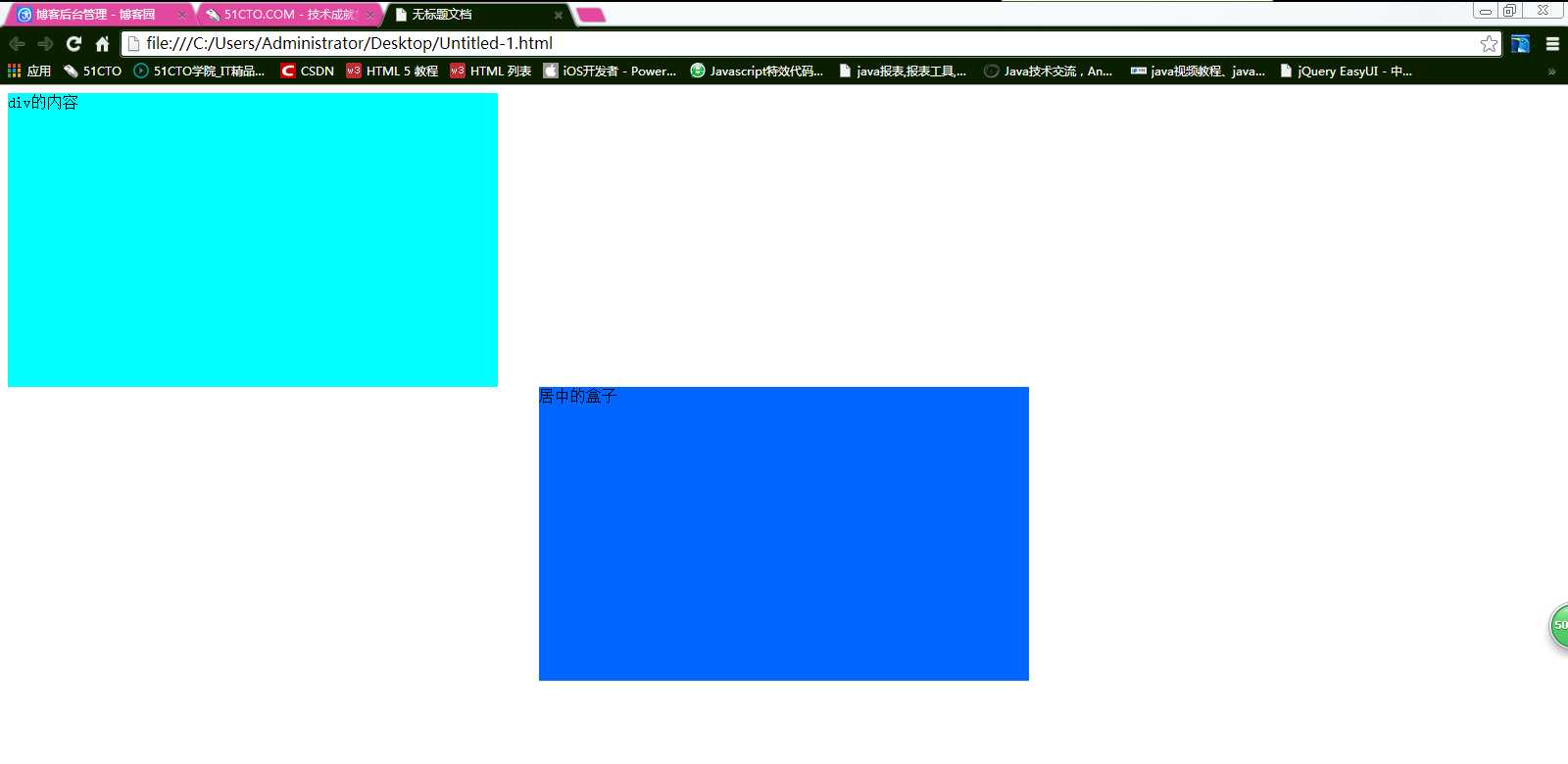Open the HTML 5 教程 bookmark
The width and height of the screenshot is (1568, 764).
(392, 71)
